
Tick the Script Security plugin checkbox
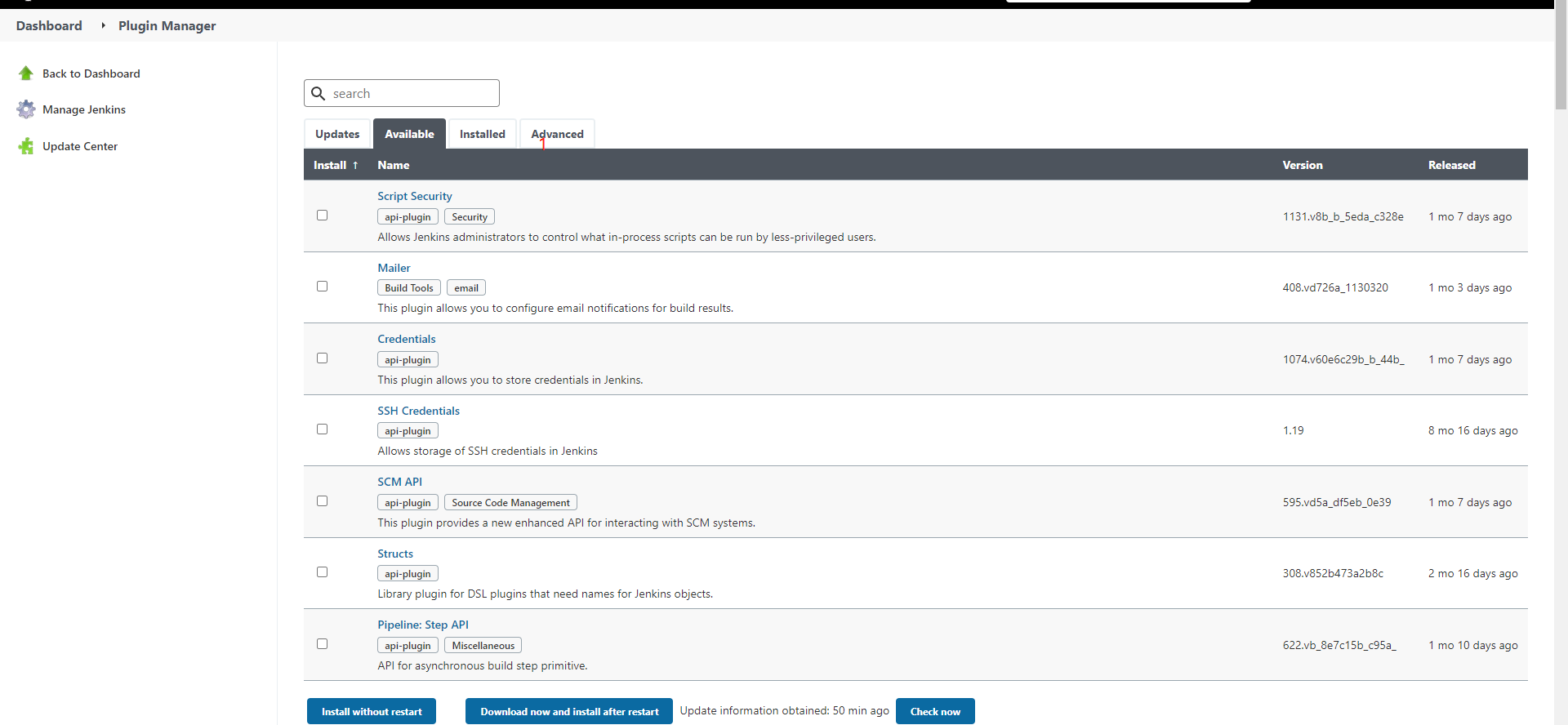click(322, 216)
